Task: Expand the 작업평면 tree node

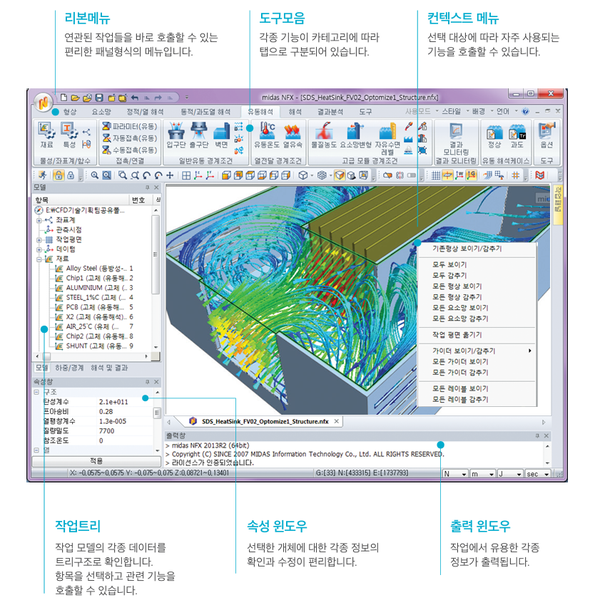Action: pyautogui.click(x=39, y=240)
